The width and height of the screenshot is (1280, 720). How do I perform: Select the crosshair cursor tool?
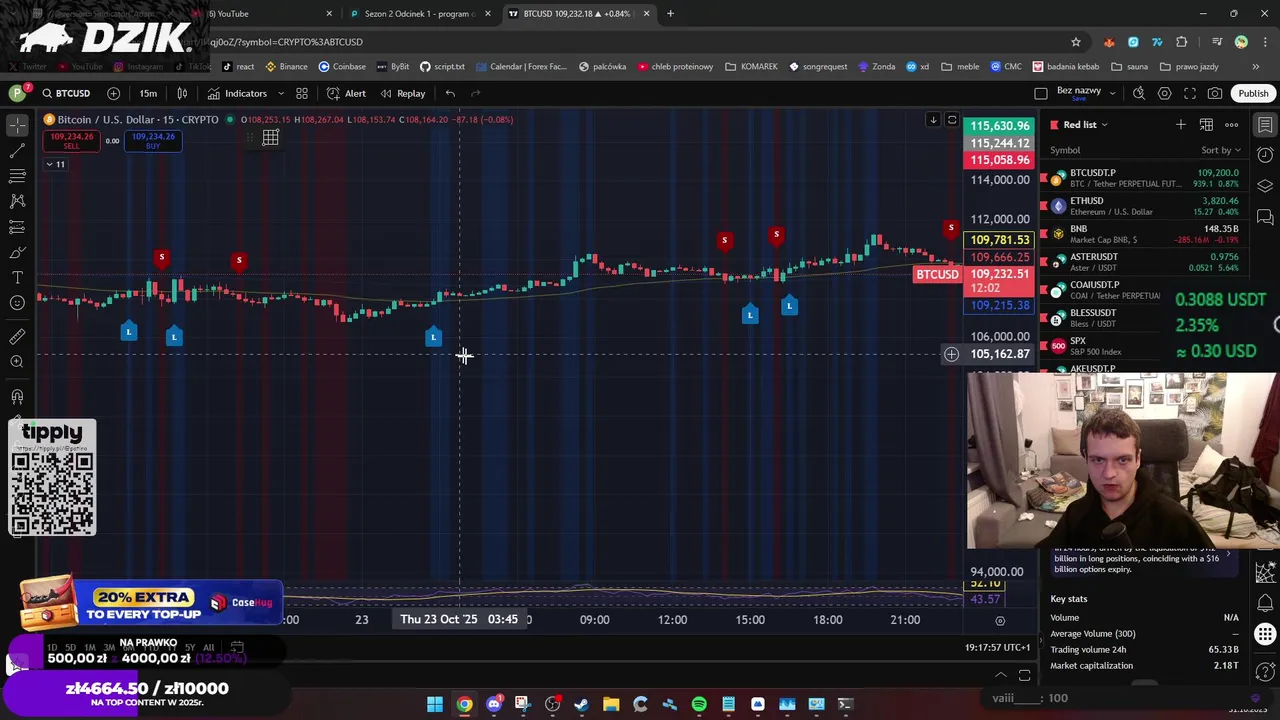coord(17,125)
